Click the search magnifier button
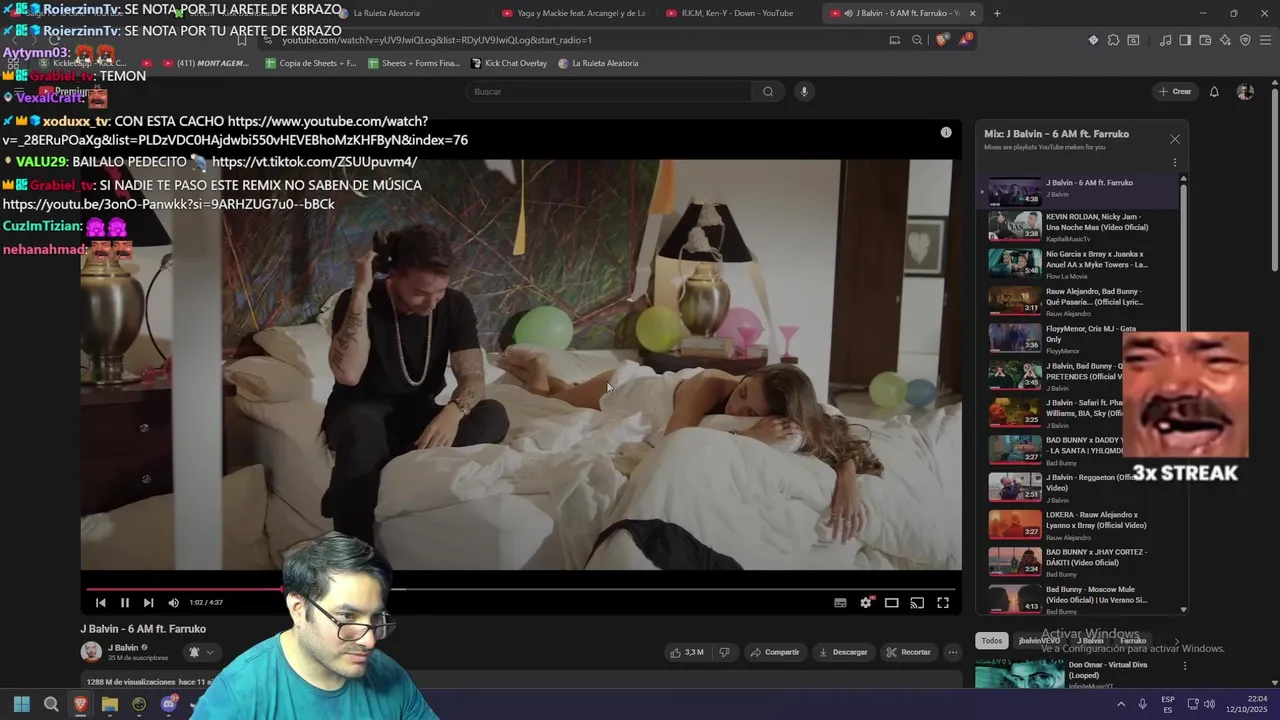Viewport: 1280px width, 720px height. click(x=768, y=91)
